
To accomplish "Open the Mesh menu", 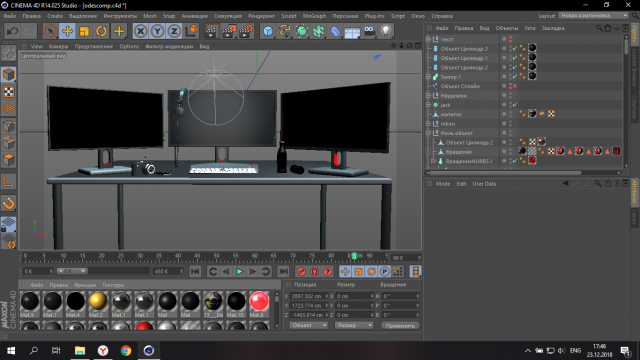I will click(149, 16).
